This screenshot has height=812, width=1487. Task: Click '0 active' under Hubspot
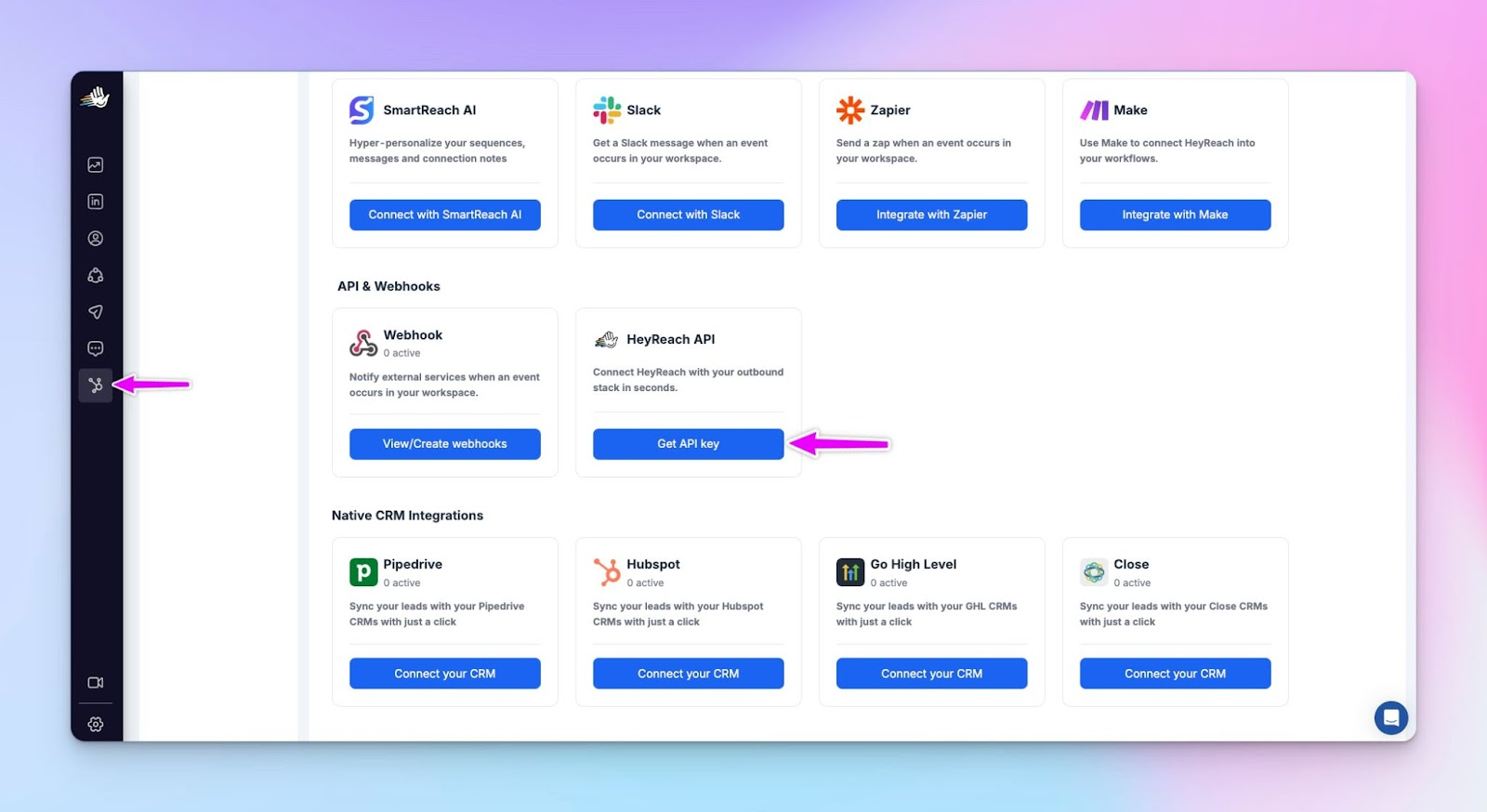point(645,583)
